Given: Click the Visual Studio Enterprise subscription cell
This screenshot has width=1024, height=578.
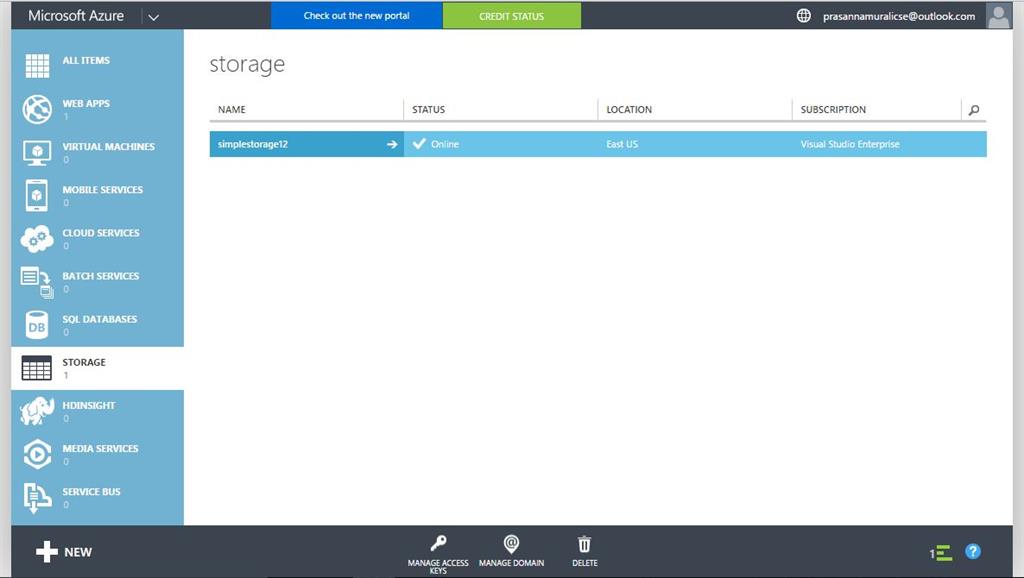Looking at the screenshot, I should [850, 144].
